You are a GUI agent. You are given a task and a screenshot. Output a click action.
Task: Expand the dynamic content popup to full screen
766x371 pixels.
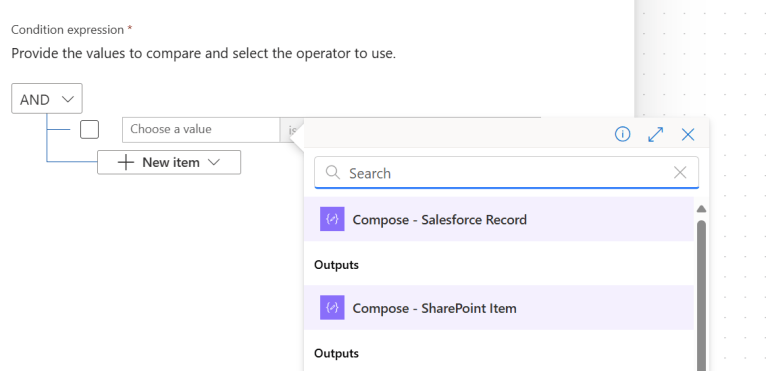[x=655, y=134]
